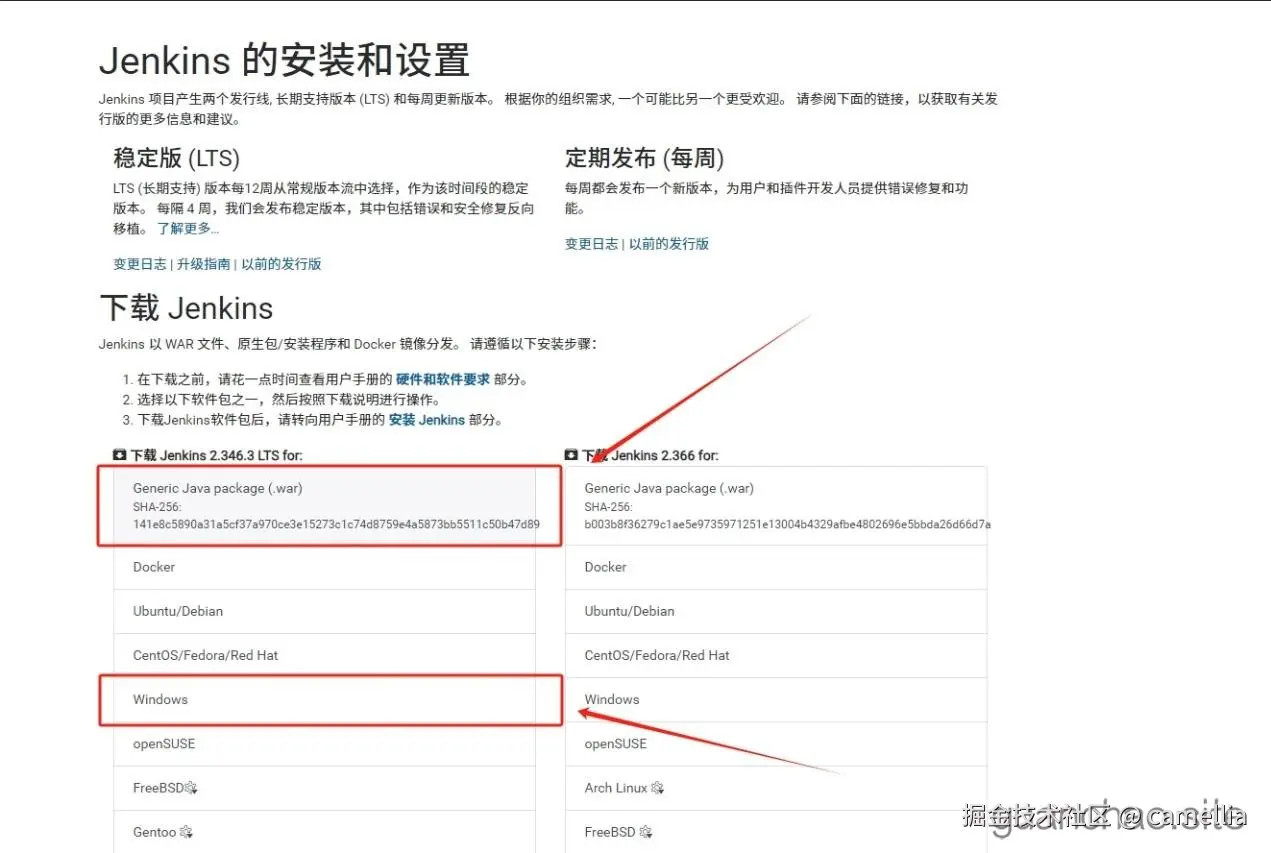Screen dimensions: 1271x853
Task: Choose openSUSE in the weekly 2.366 list
Action: [x=776, y=743]
